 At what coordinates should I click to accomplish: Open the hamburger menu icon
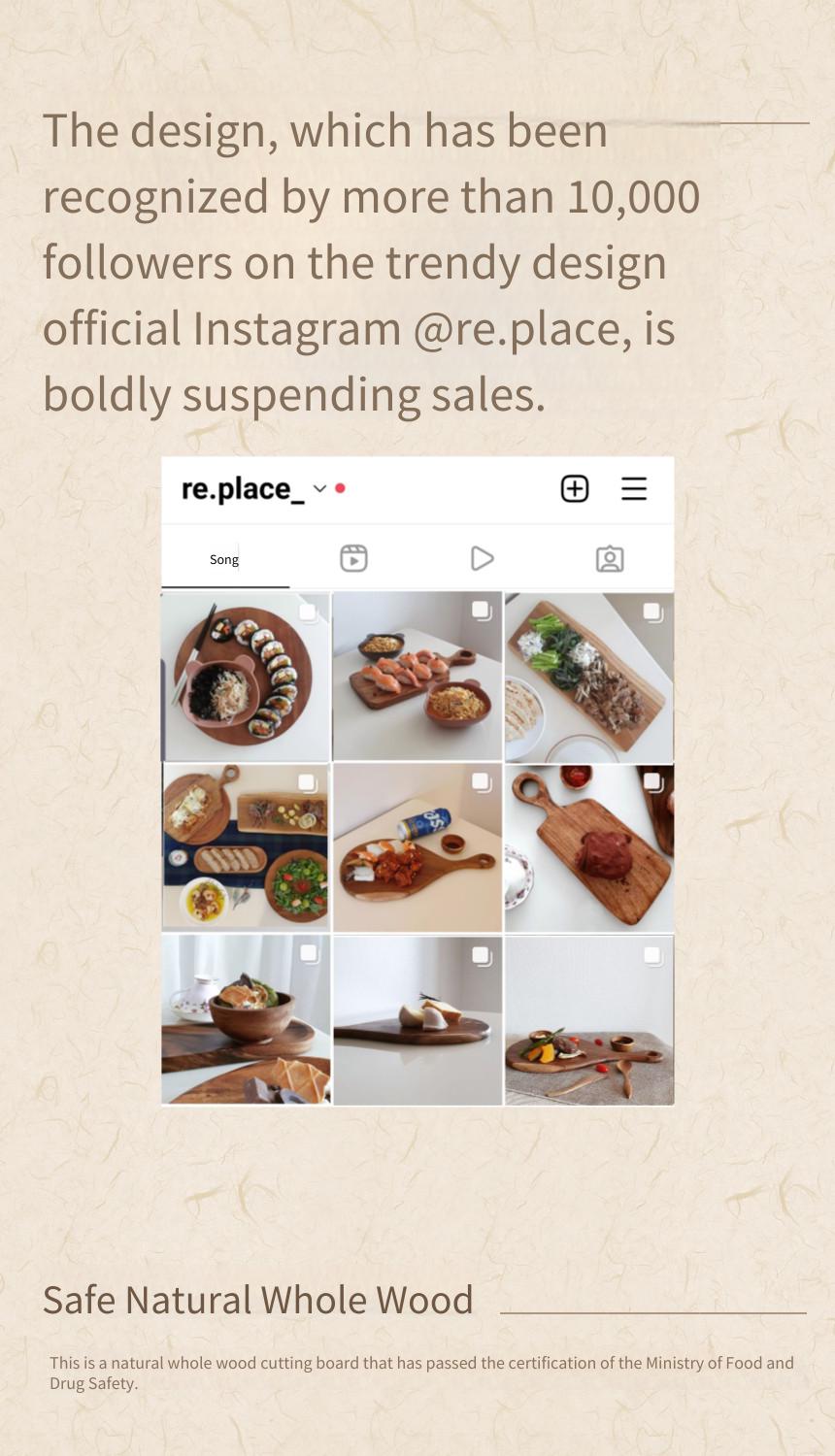click(634, 488)
